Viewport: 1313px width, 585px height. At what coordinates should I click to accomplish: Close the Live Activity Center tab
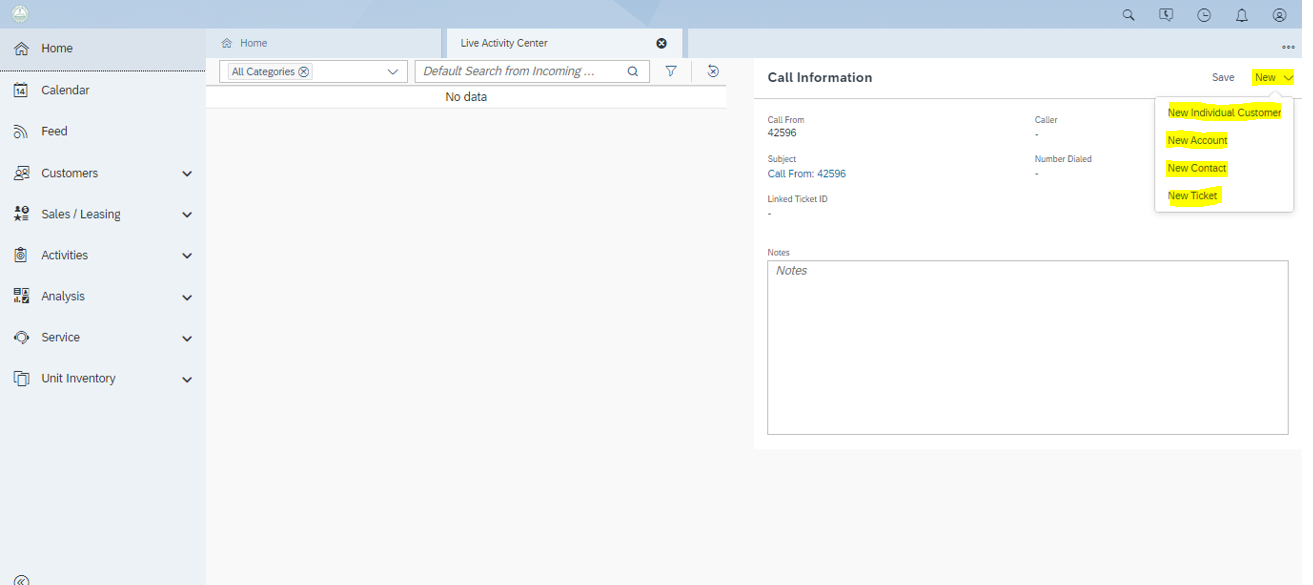pyautogui.click(x=661, y=43)
